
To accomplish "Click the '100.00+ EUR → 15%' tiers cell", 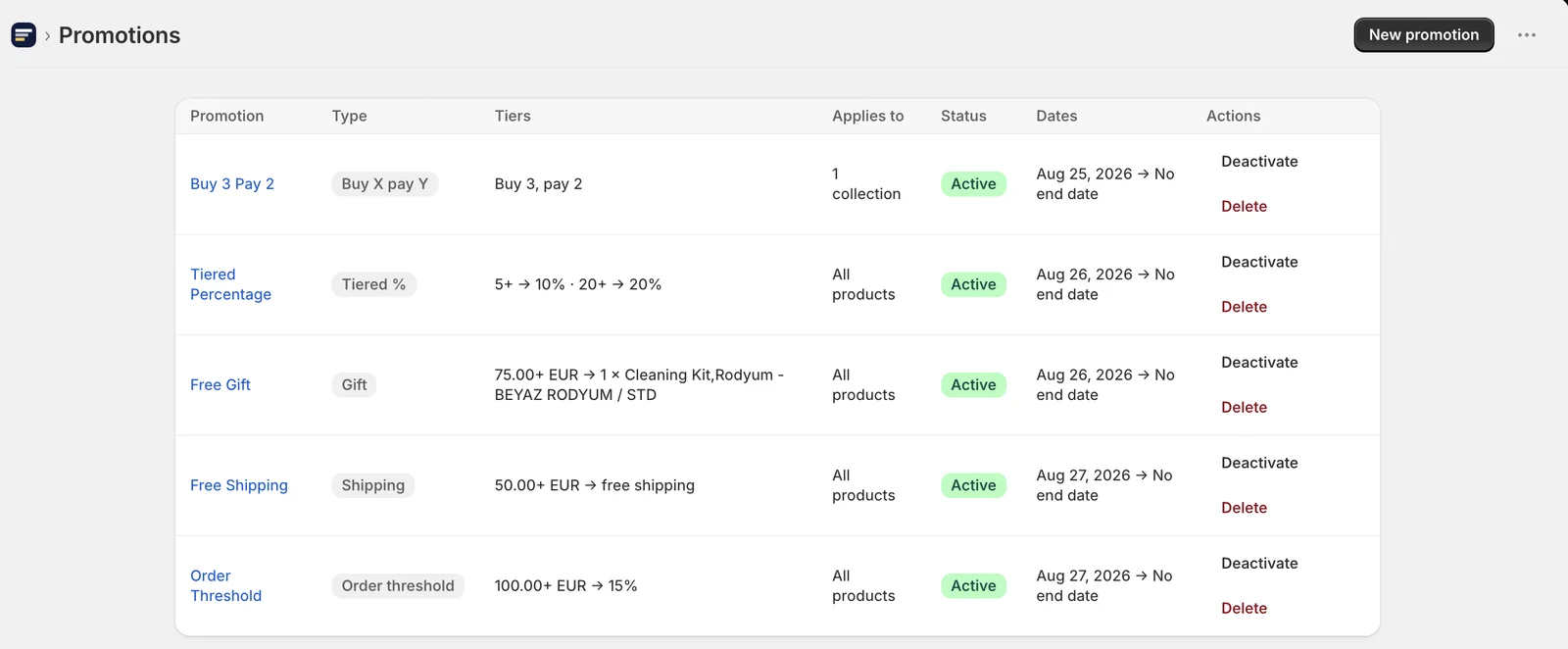I will tap(565, 586).
